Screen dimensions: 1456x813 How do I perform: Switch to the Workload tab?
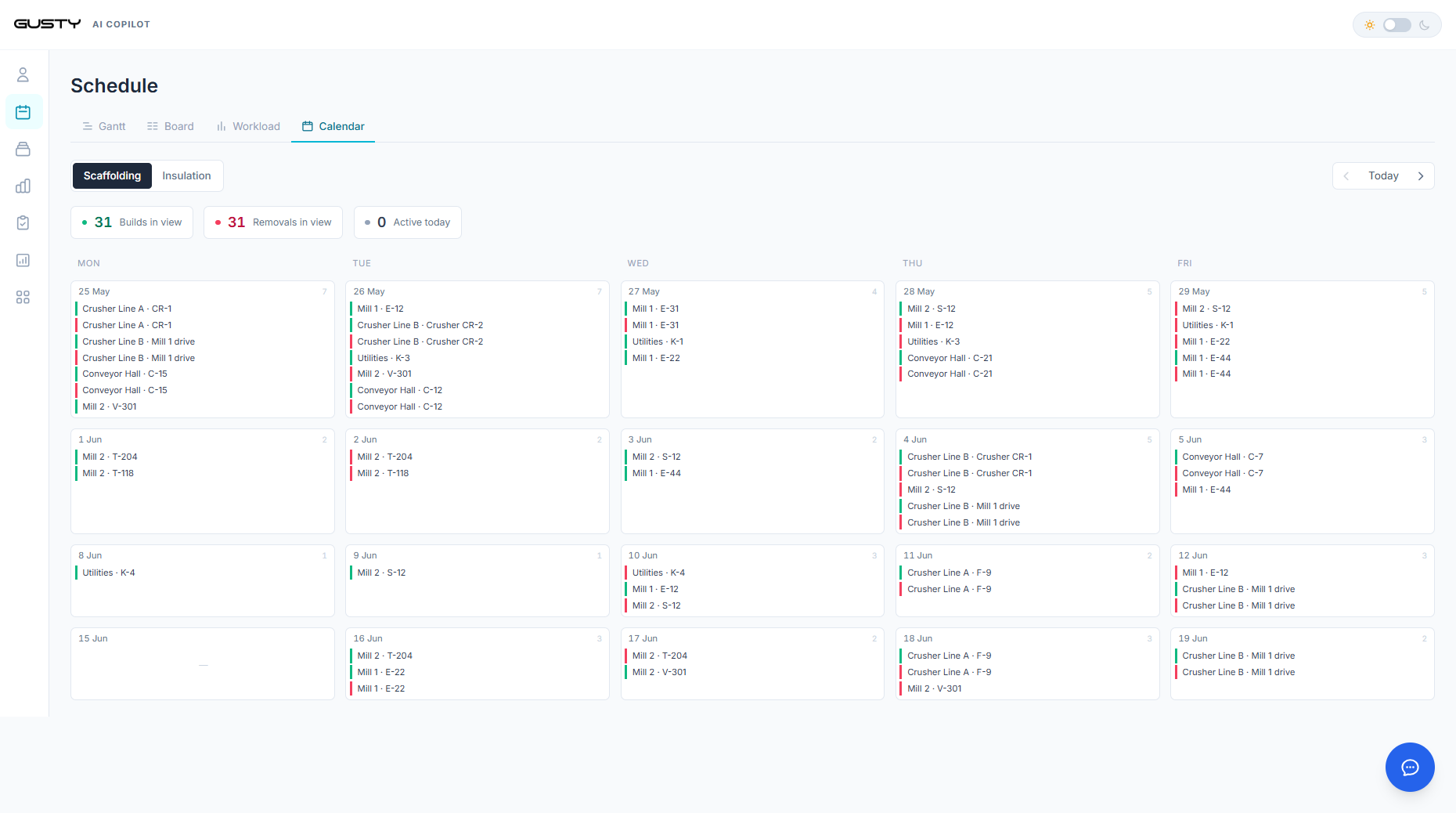pyautogui.click(x=248, y=126)
